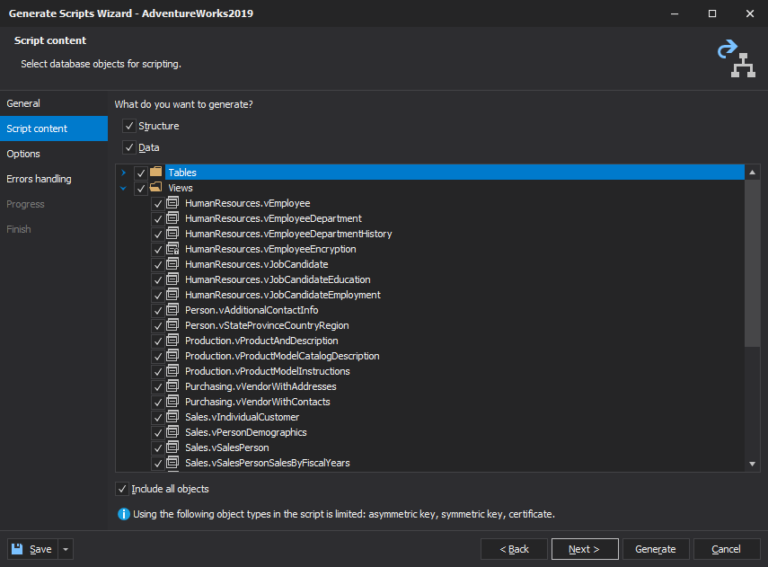Toggle the Include all objects checkbox
The image size is (768, 567).
(x=122, y=489)
